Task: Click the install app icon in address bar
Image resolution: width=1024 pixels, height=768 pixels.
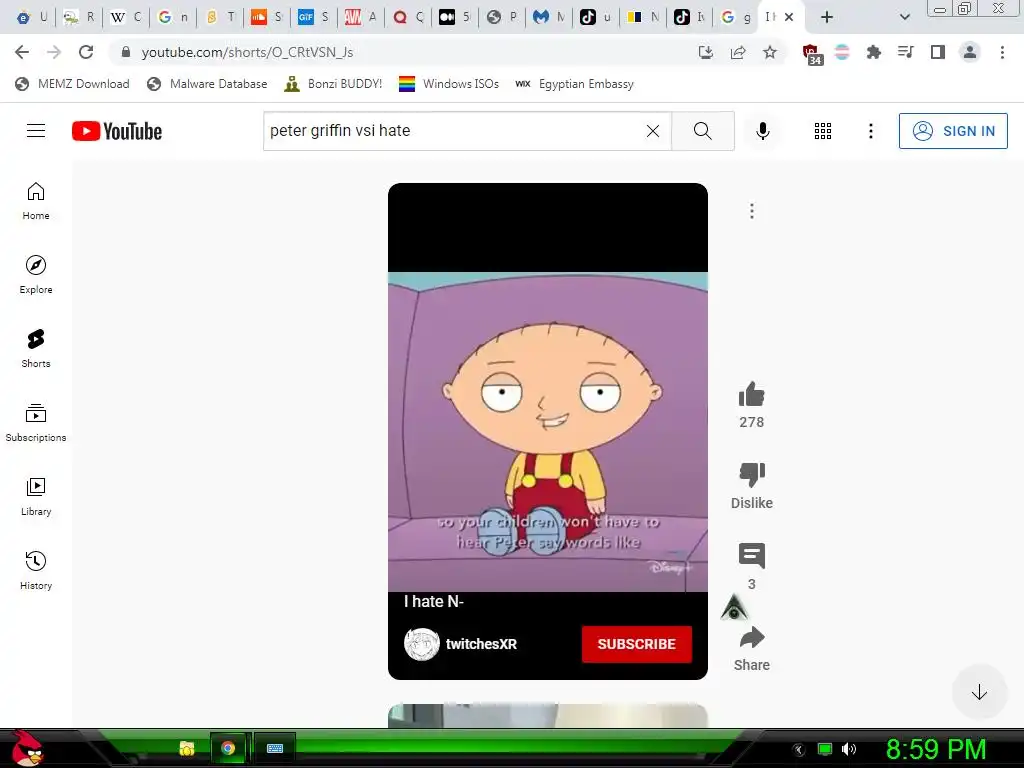Action: pyautogui.click(x=706, y=52)
